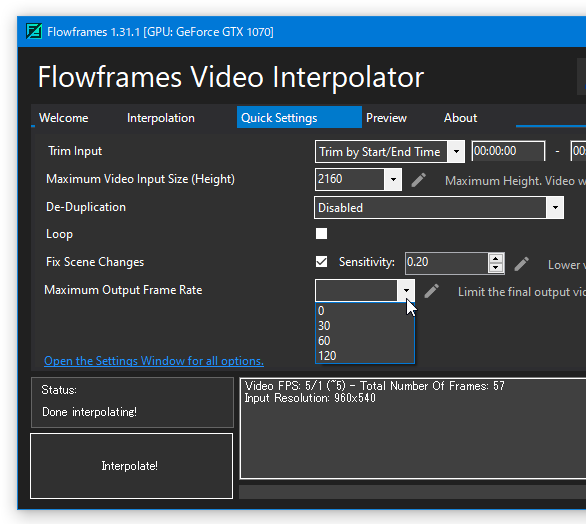This screenshot has height=524, width=586.
Task: Click the progress bar below the log
Action: tap(412, 492)
